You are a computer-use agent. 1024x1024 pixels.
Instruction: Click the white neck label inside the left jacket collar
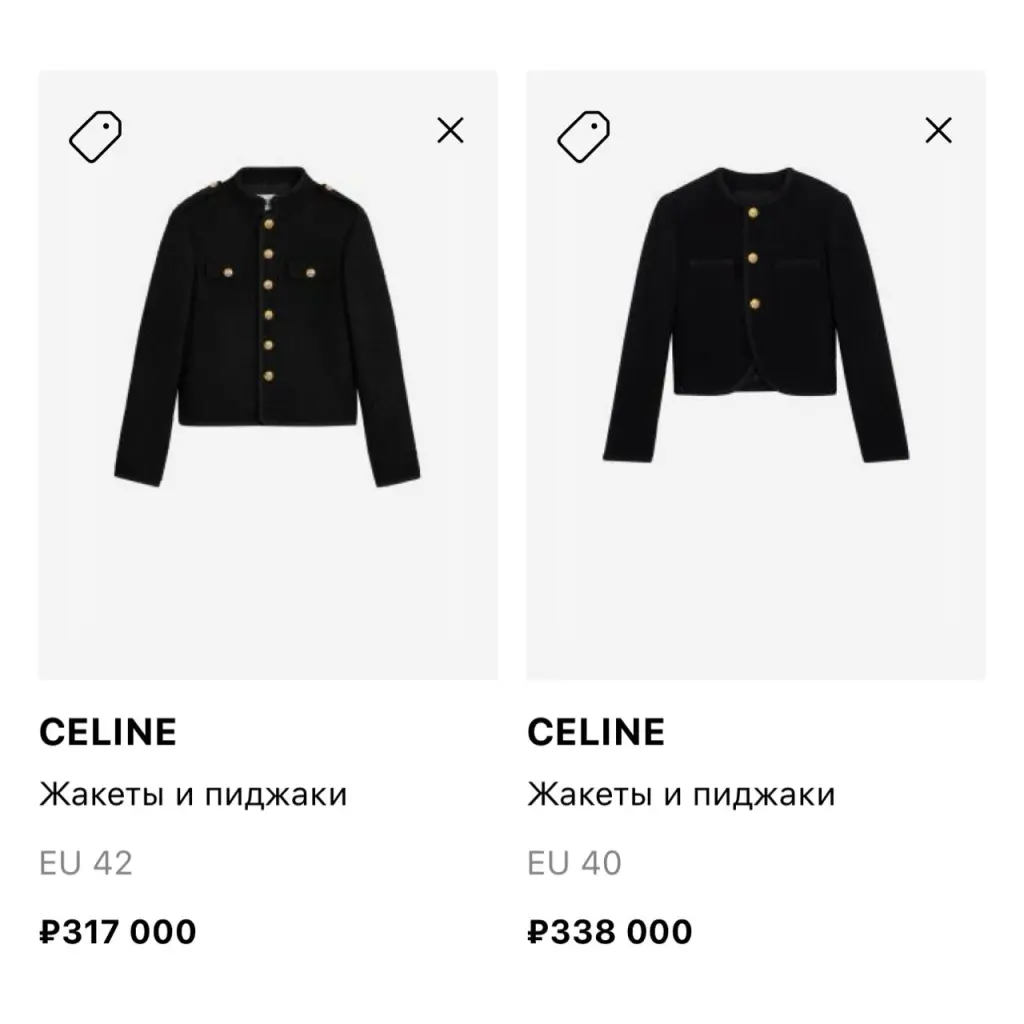click(x=267, y=198)
